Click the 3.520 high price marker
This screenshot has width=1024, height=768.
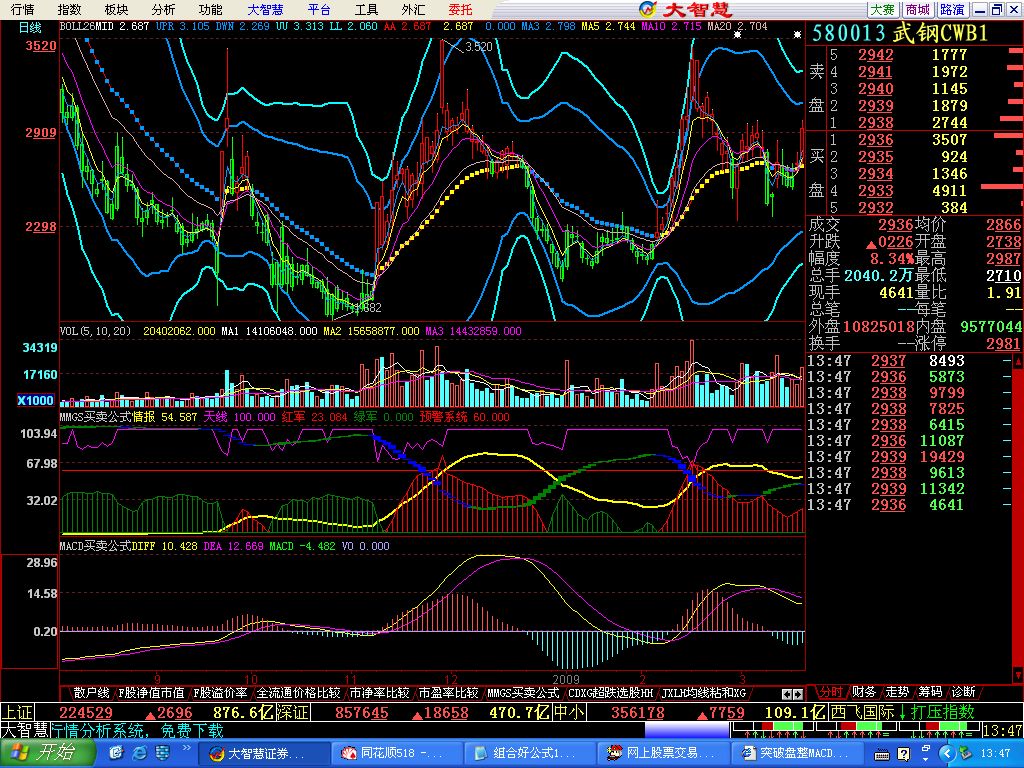[479, 47]
